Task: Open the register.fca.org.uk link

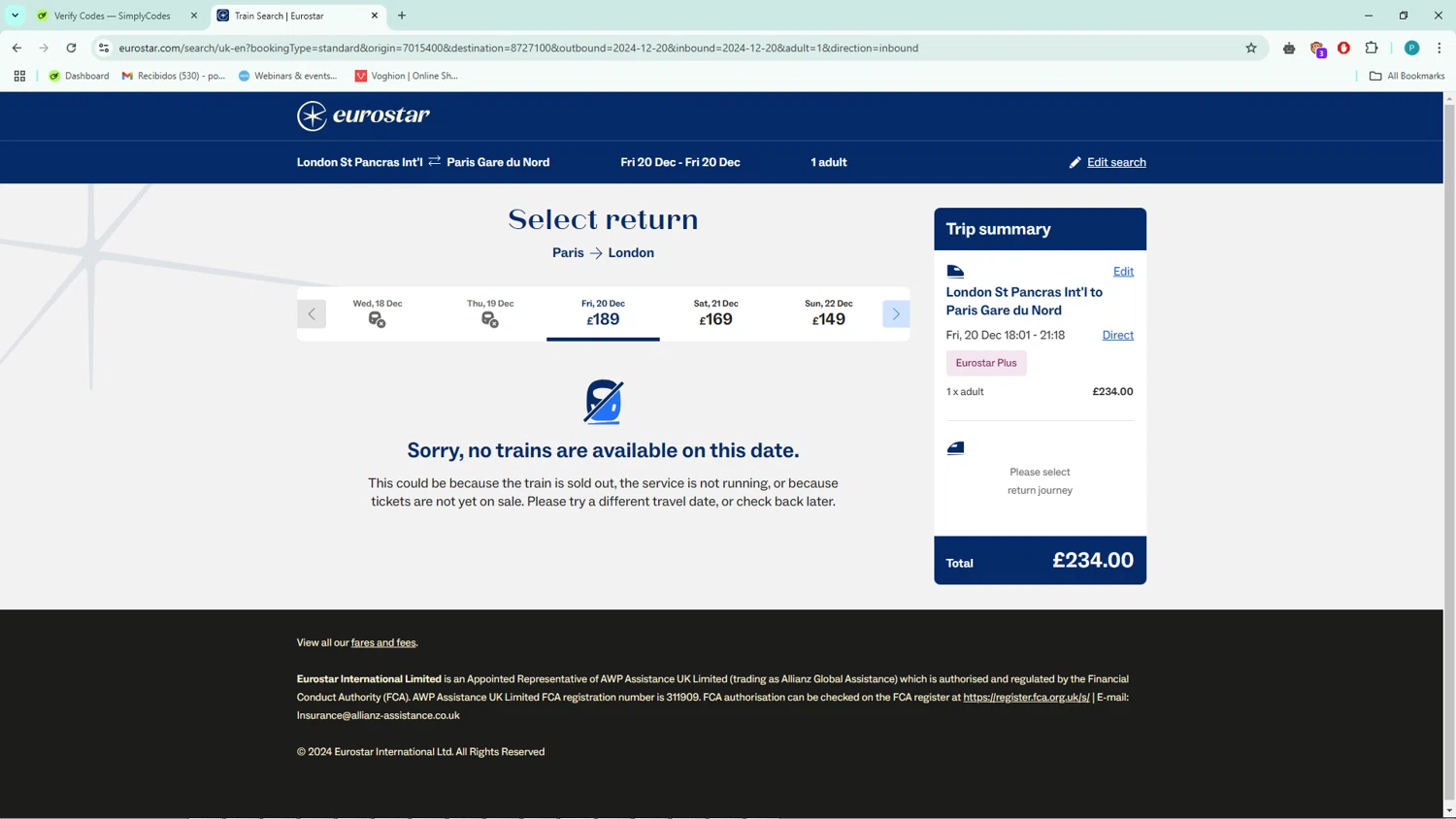Action: 1026,697
